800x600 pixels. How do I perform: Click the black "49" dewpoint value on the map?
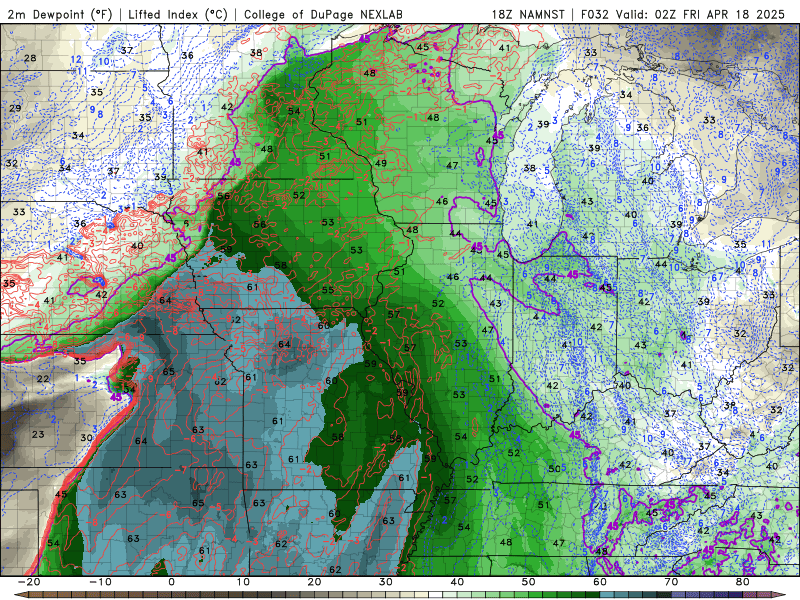[381, 163]
